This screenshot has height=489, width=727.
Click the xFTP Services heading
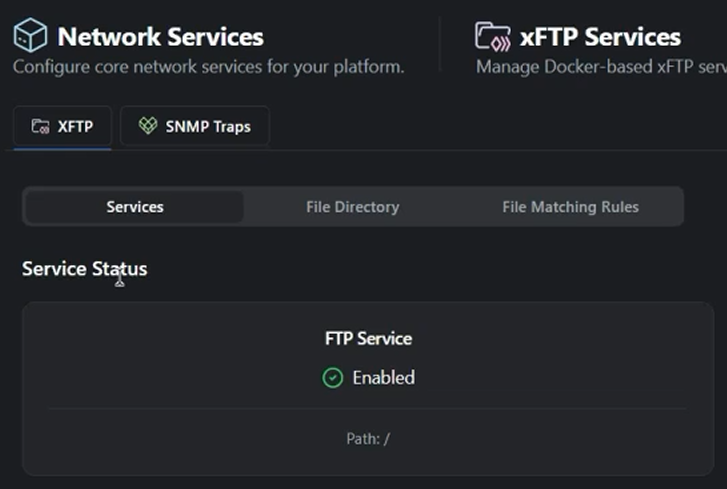point(600,37)
